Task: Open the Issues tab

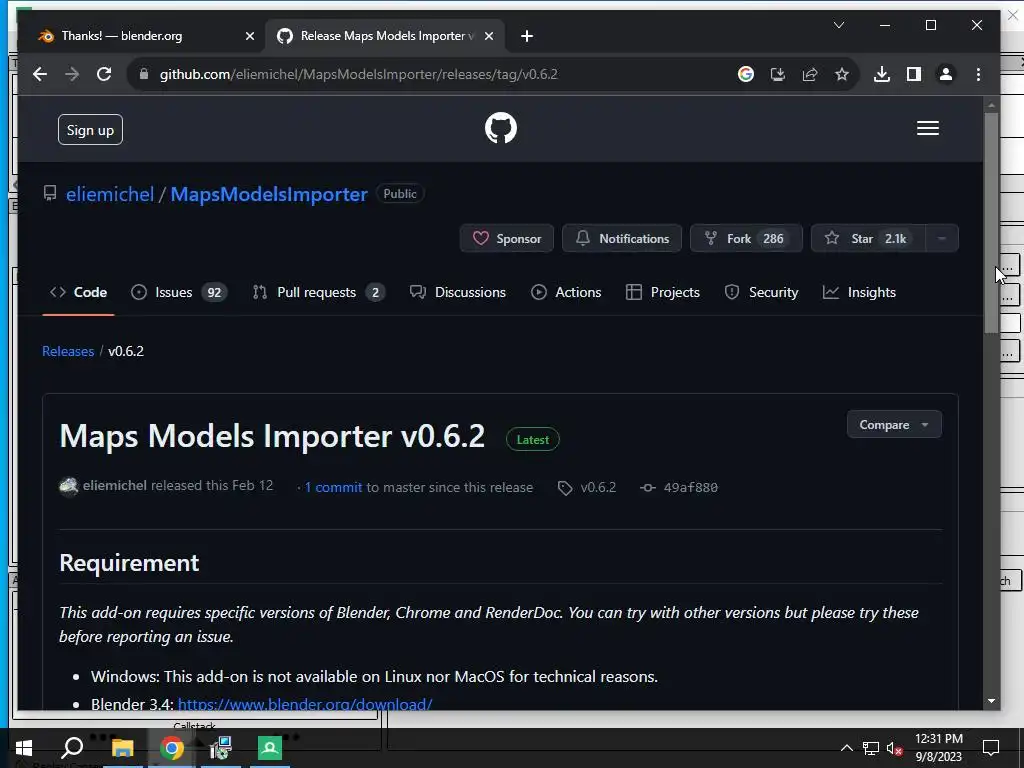Action: [178, 293]
